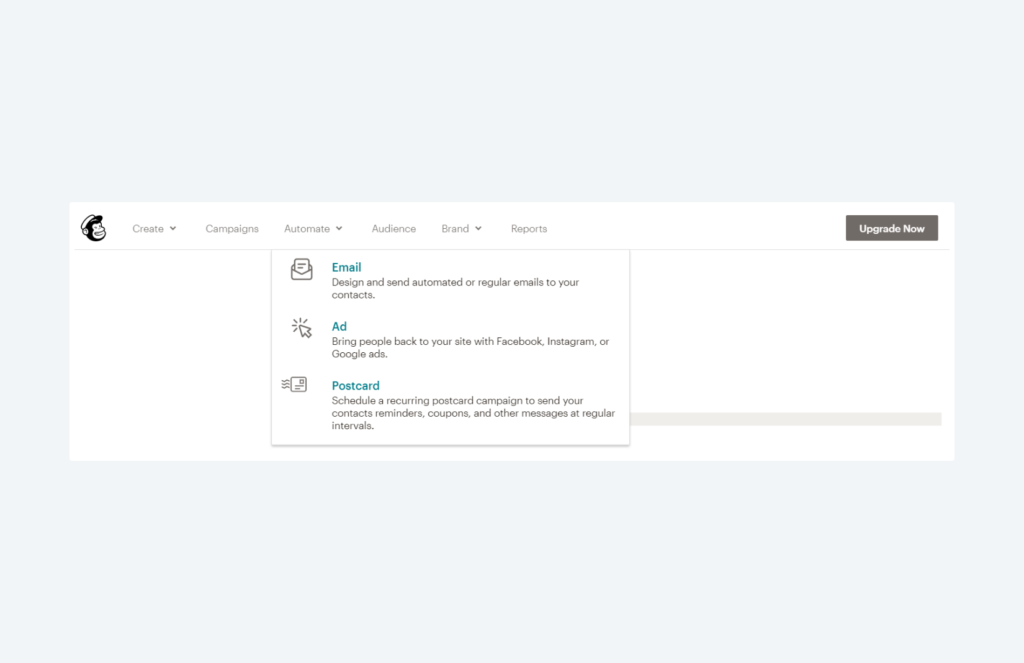This screenshot has width=1024, height=663.
Task: Click the Mailchimp monkey logo
Action: pyautogui.click(x=93, y=228)
